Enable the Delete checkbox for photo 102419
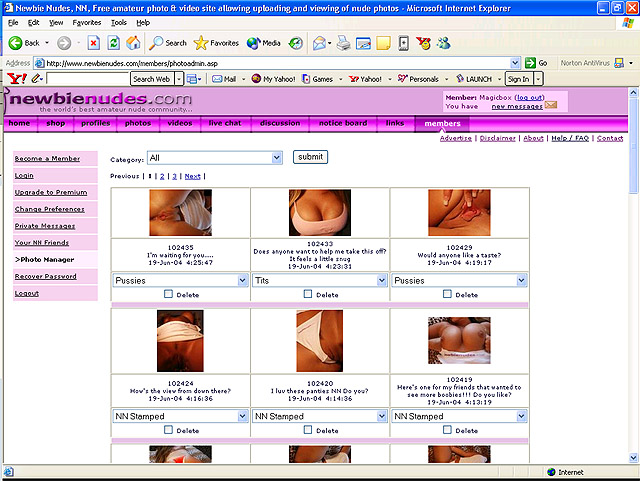 [448, 430]
